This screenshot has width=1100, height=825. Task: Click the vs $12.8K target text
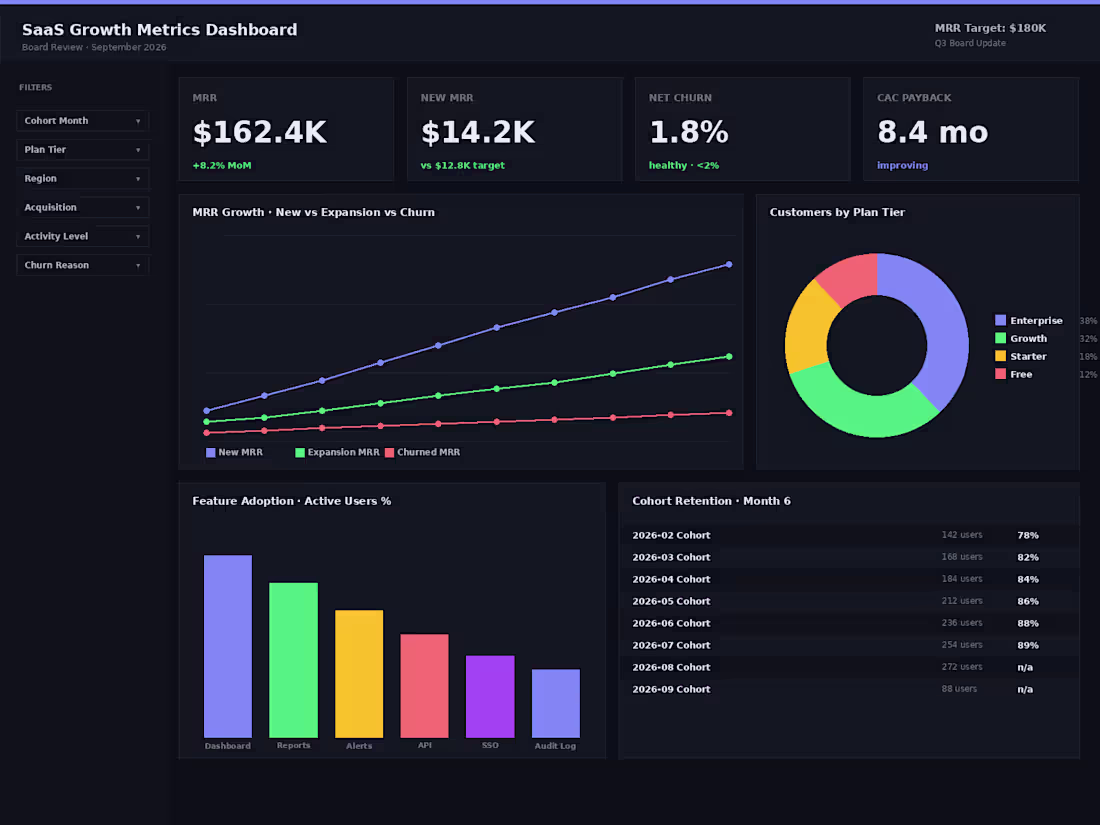462,166
